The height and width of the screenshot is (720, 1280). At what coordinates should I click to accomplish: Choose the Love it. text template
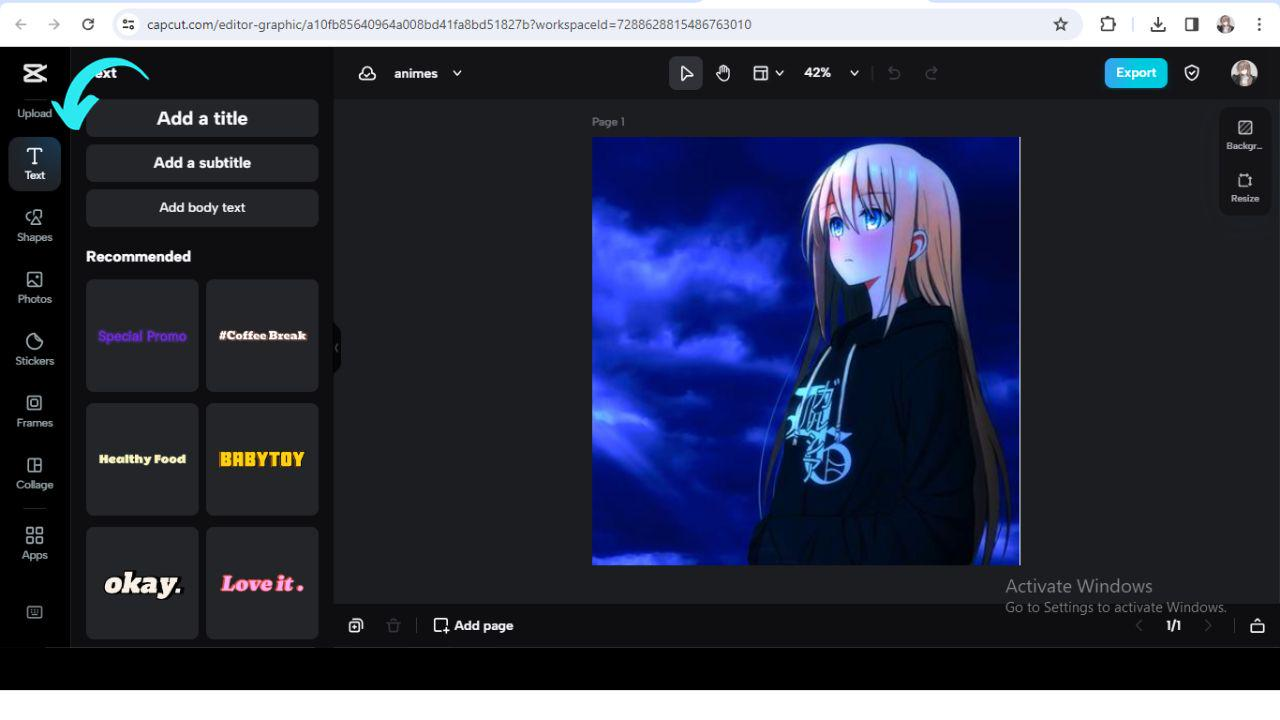[262, 584]
